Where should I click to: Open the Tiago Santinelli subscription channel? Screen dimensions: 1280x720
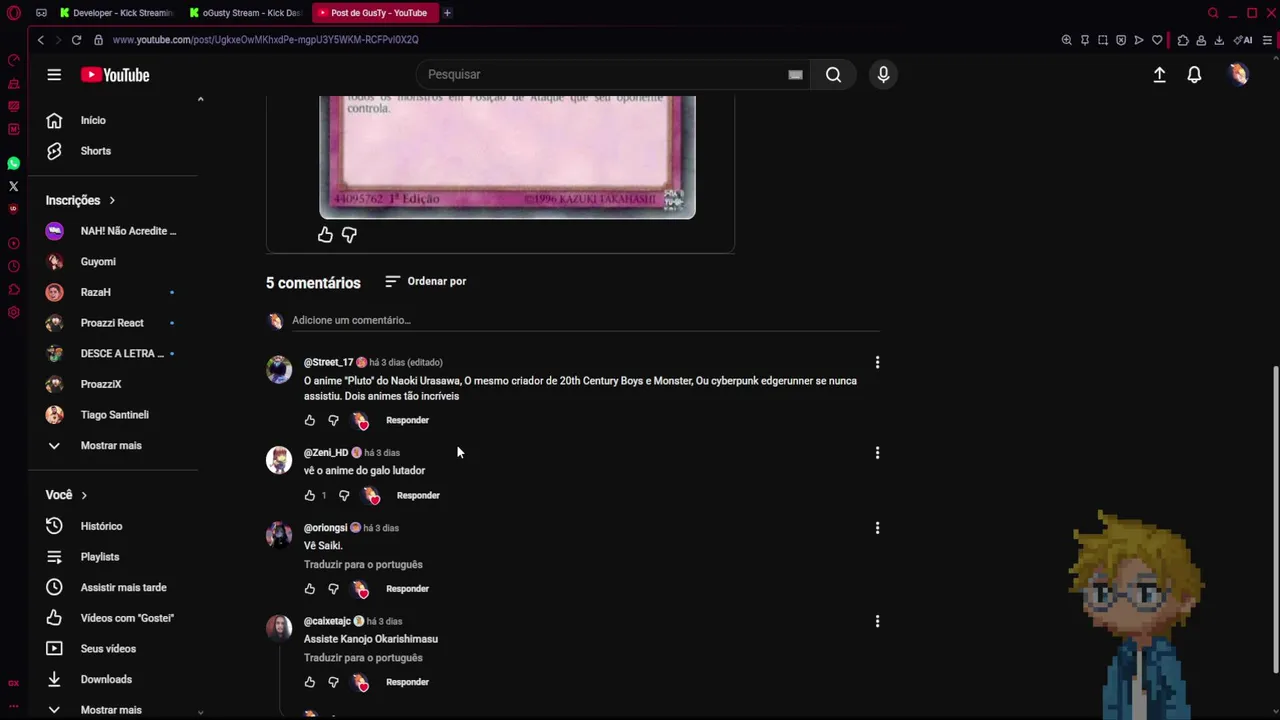(113, 415)
